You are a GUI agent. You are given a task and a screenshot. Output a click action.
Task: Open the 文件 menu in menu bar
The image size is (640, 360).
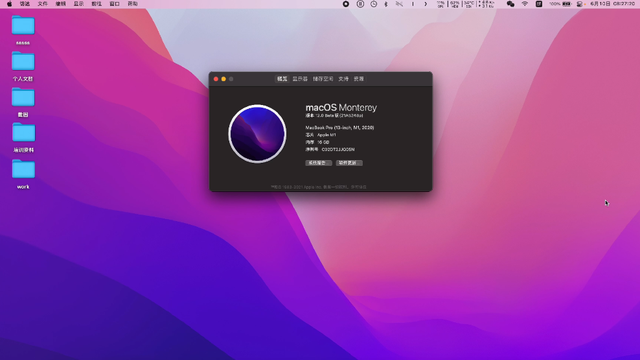(x=43, y=4)
